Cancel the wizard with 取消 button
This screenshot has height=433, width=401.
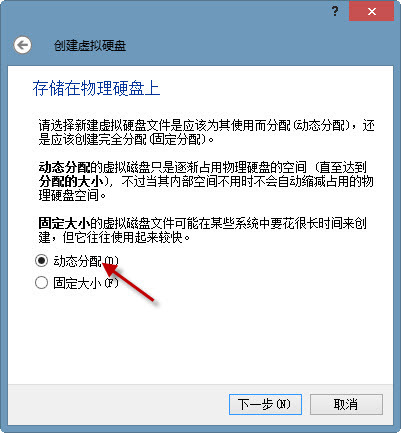click(346, 405)
